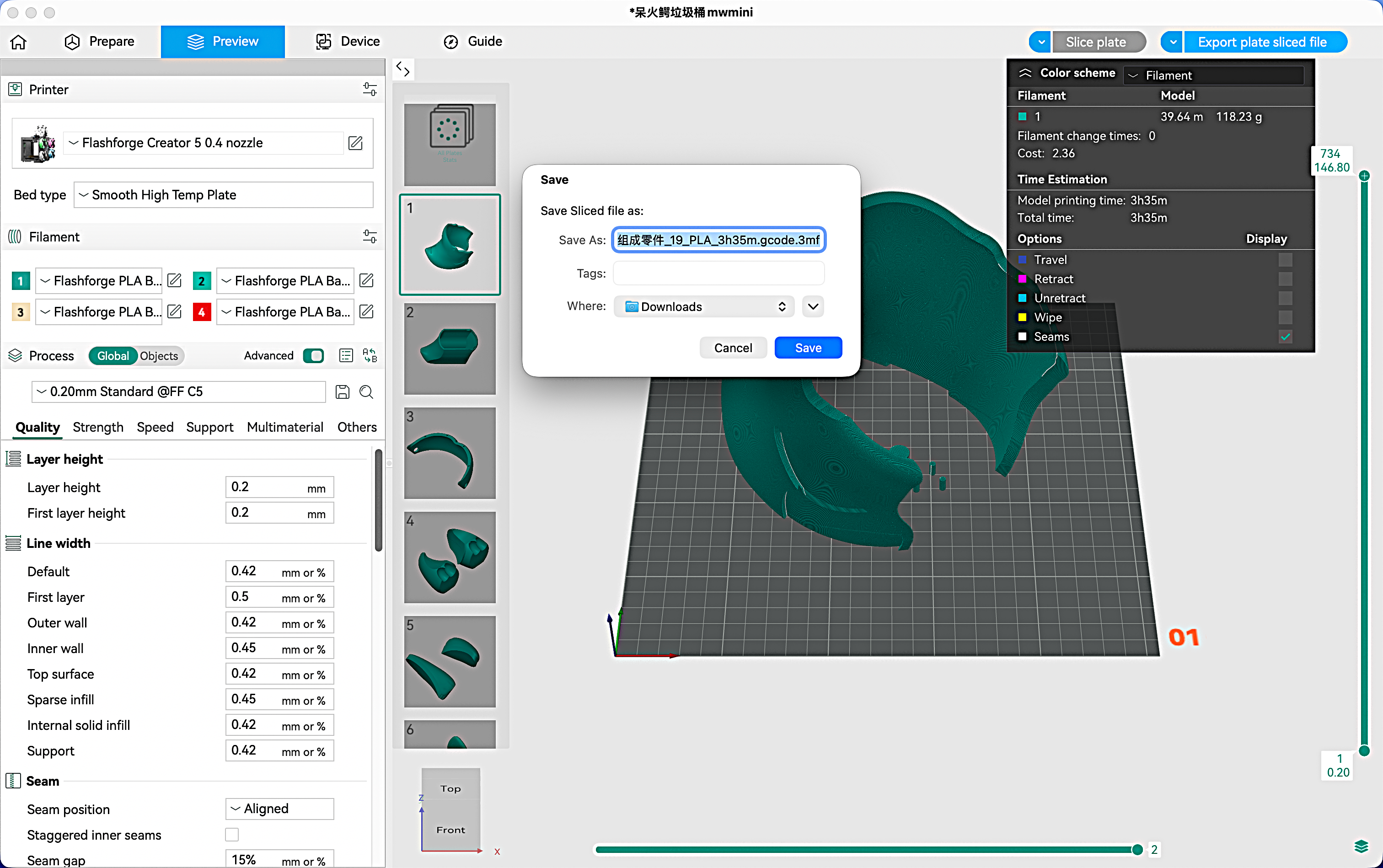1383x868 pixels.
Task: Uncheck Seams display checkbox
Action: coord(1286,337)
